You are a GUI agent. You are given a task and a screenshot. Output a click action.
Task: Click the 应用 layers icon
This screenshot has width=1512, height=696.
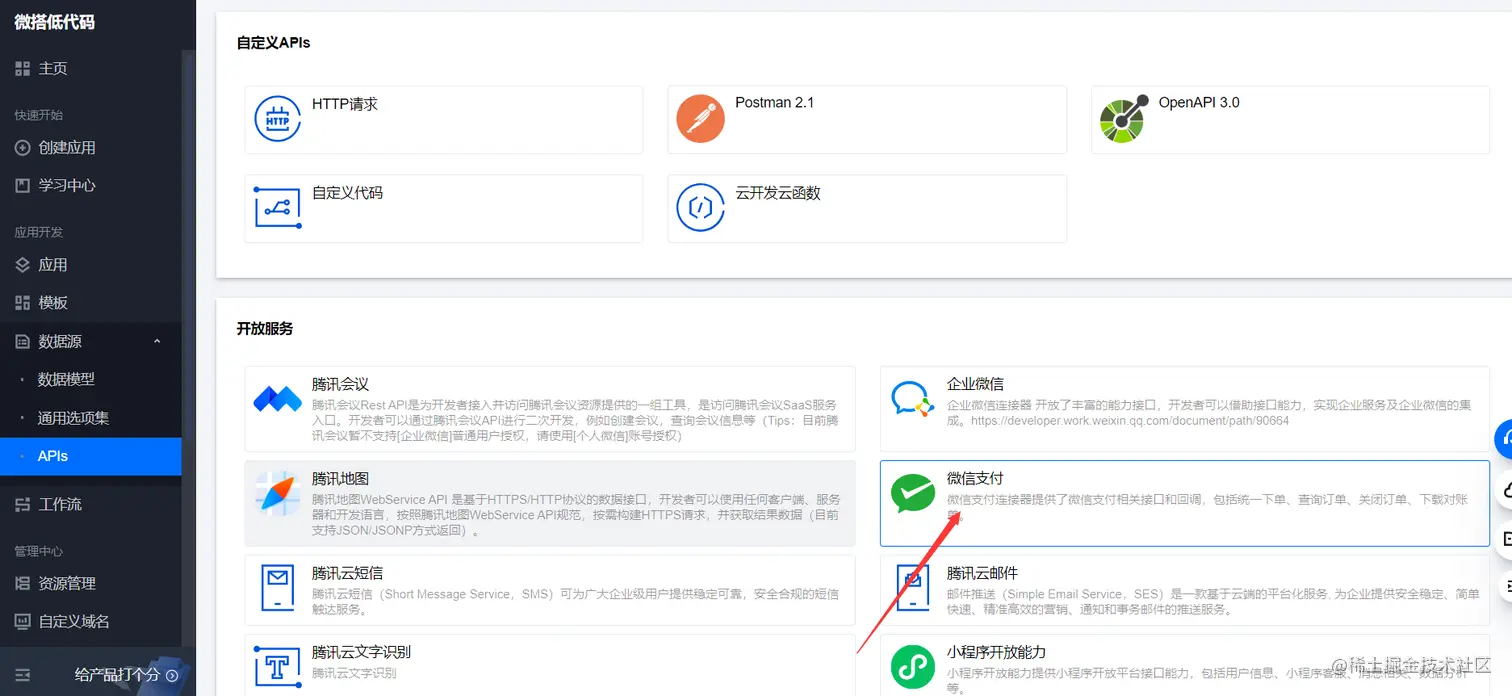23,265
